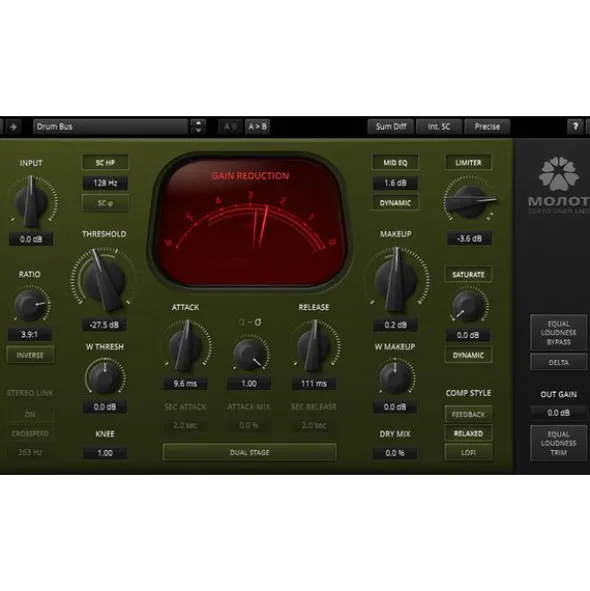Open the help question mark button
Screen dimensions: 590x591
click(575, 127)
